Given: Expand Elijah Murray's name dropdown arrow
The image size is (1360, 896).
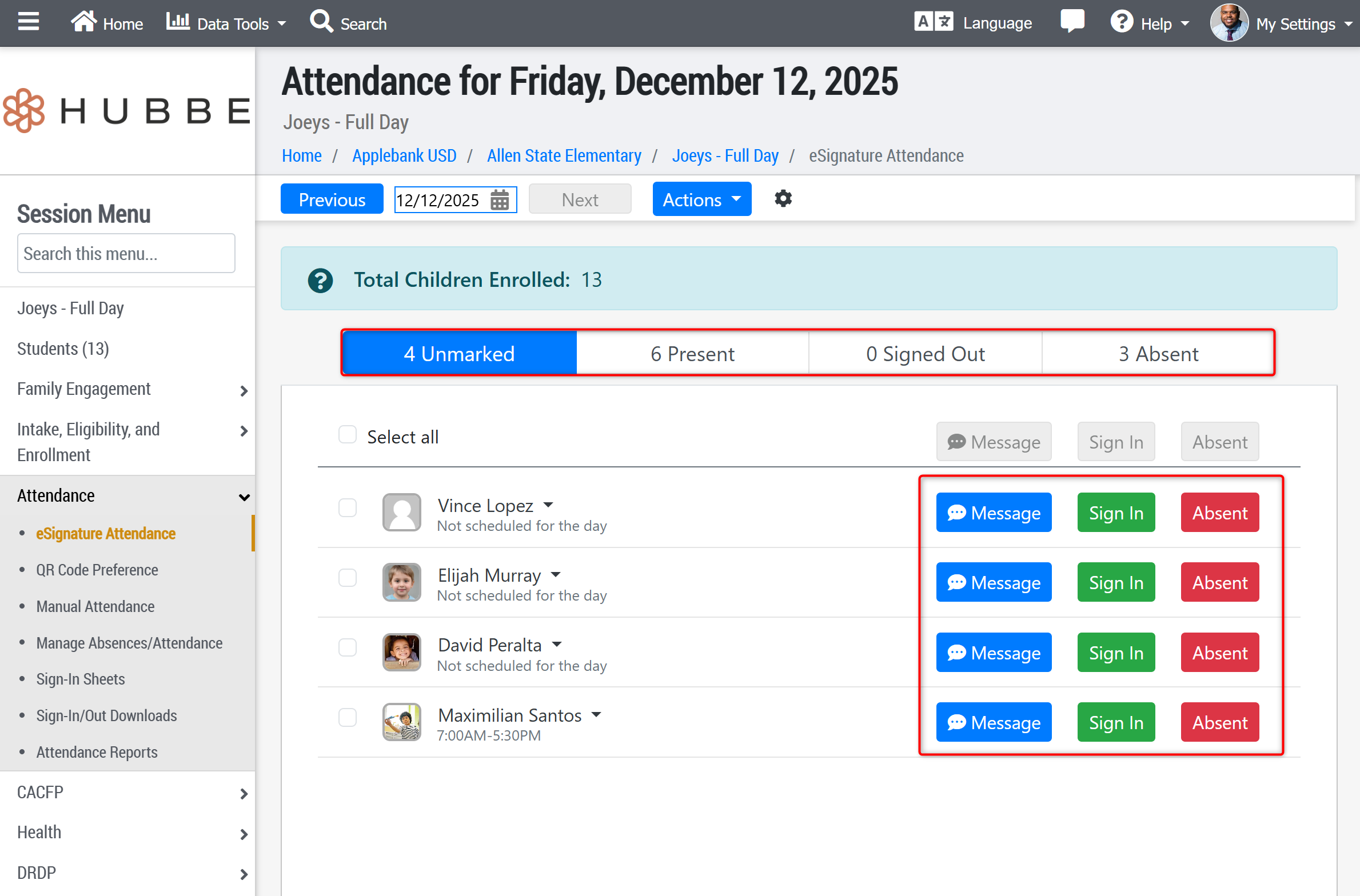Looking at the screenshot, I should [x=556, y=574].
